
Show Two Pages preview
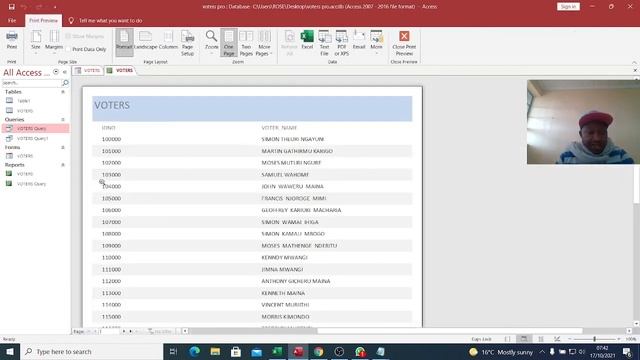click(246, 43)
